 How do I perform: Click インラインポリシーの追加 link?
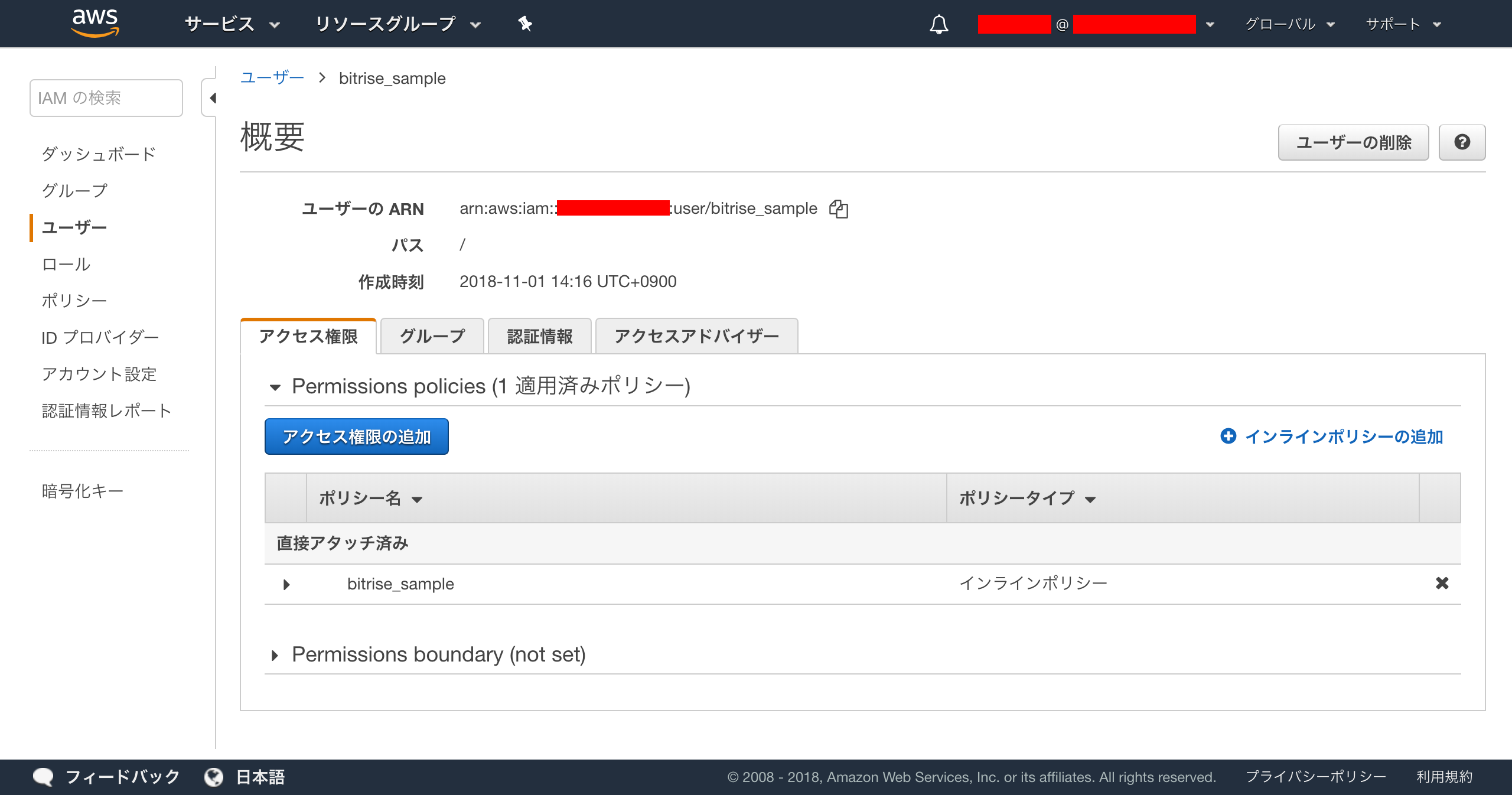1332,436
